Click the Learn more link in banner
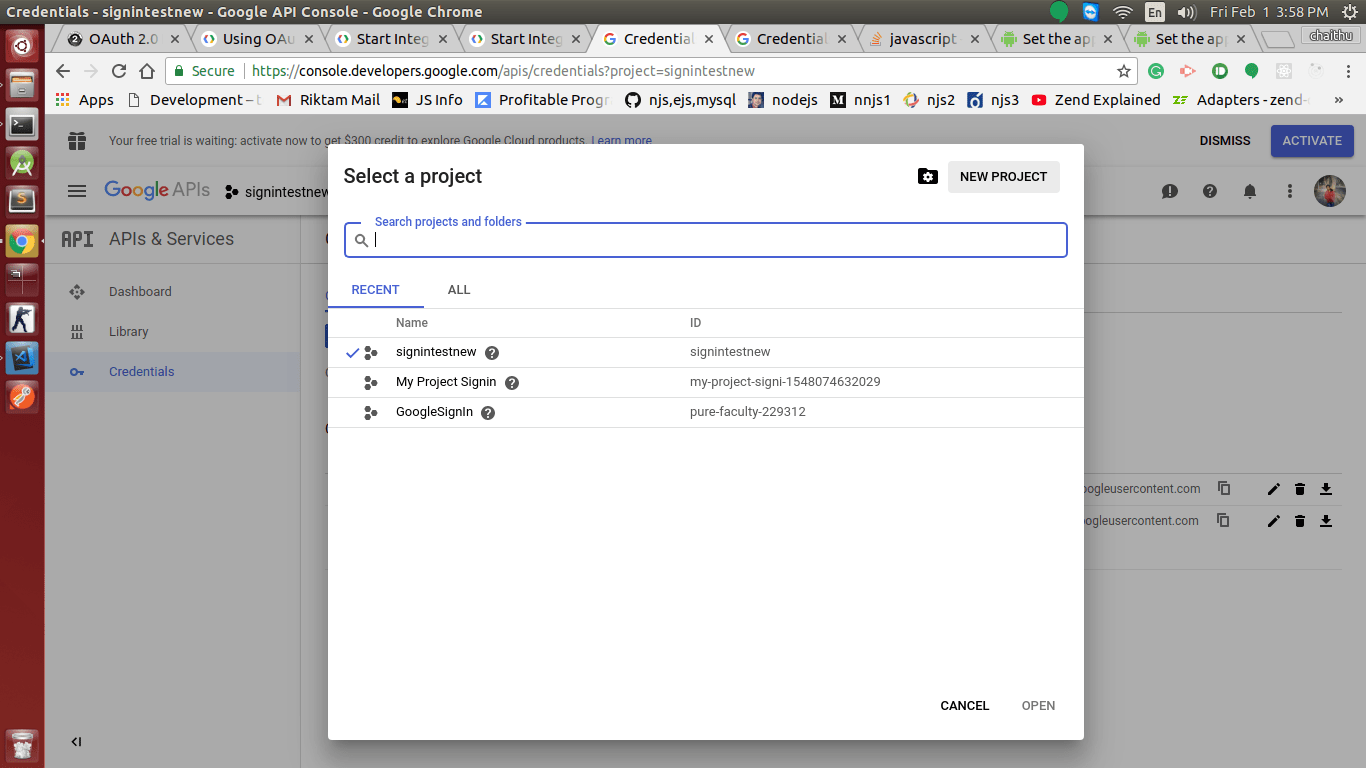Image resolution: width=1366 pixels, height=768 pixels. tap(621, 141)
